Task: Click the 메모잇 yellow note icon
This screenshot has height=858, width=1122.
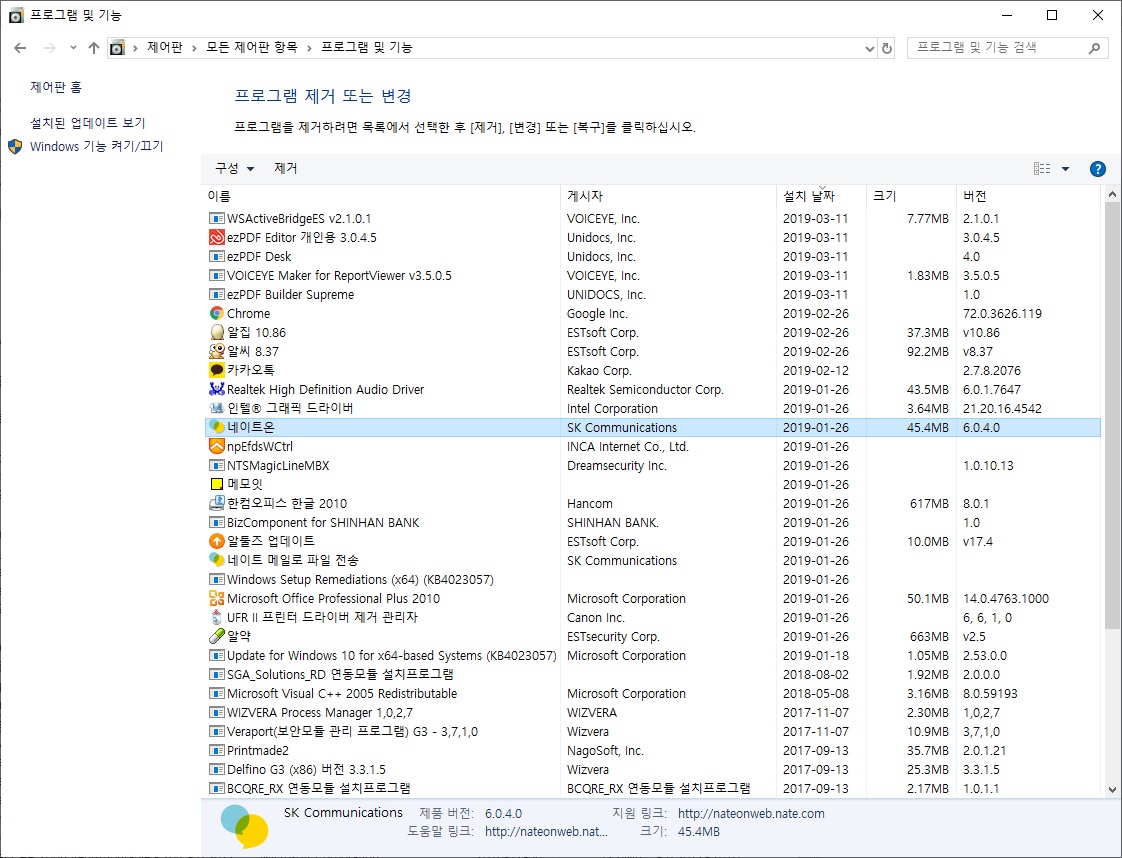Action: click(x=217, y=484)
